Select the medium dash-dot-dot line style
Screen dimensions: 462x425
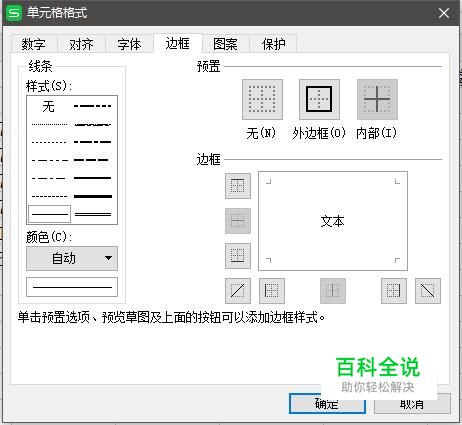pos(93,106)
